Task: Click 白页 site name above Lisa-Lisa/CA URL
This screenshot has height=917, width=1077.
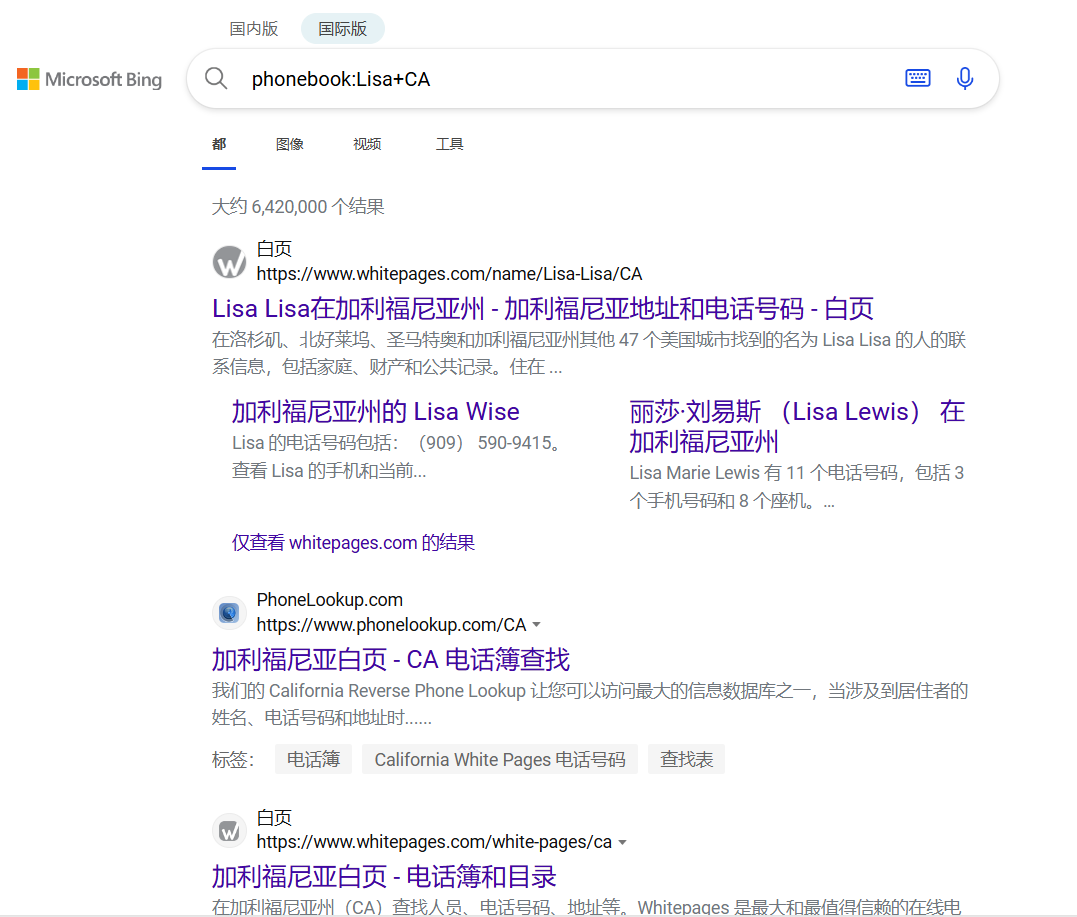Action: 274,249
